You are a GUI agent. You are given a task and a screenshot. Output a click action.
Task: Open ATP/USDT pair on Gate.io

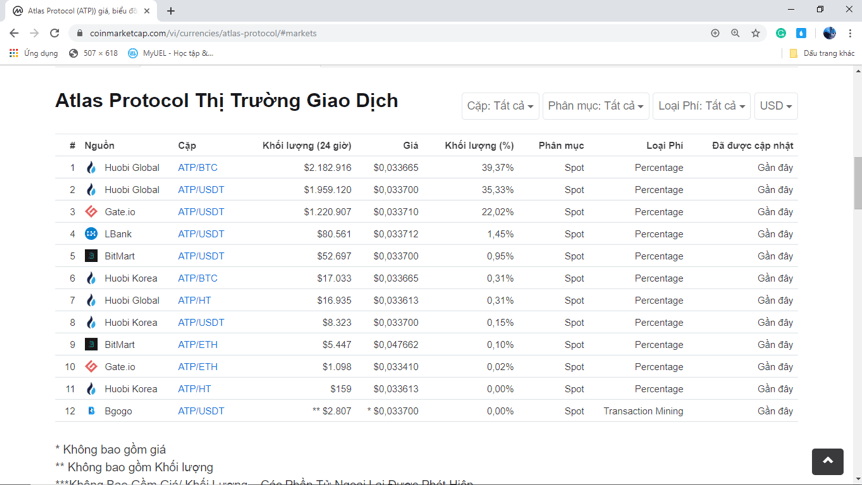[x=201, y=212]
